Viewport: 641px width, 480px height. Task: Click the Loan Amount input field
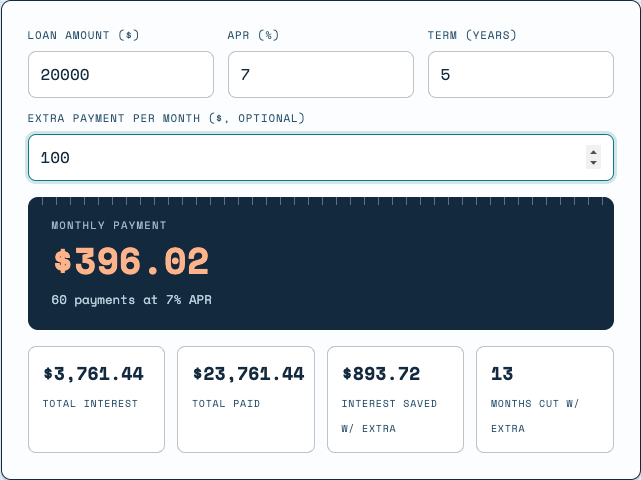click(x=121, y=74)
